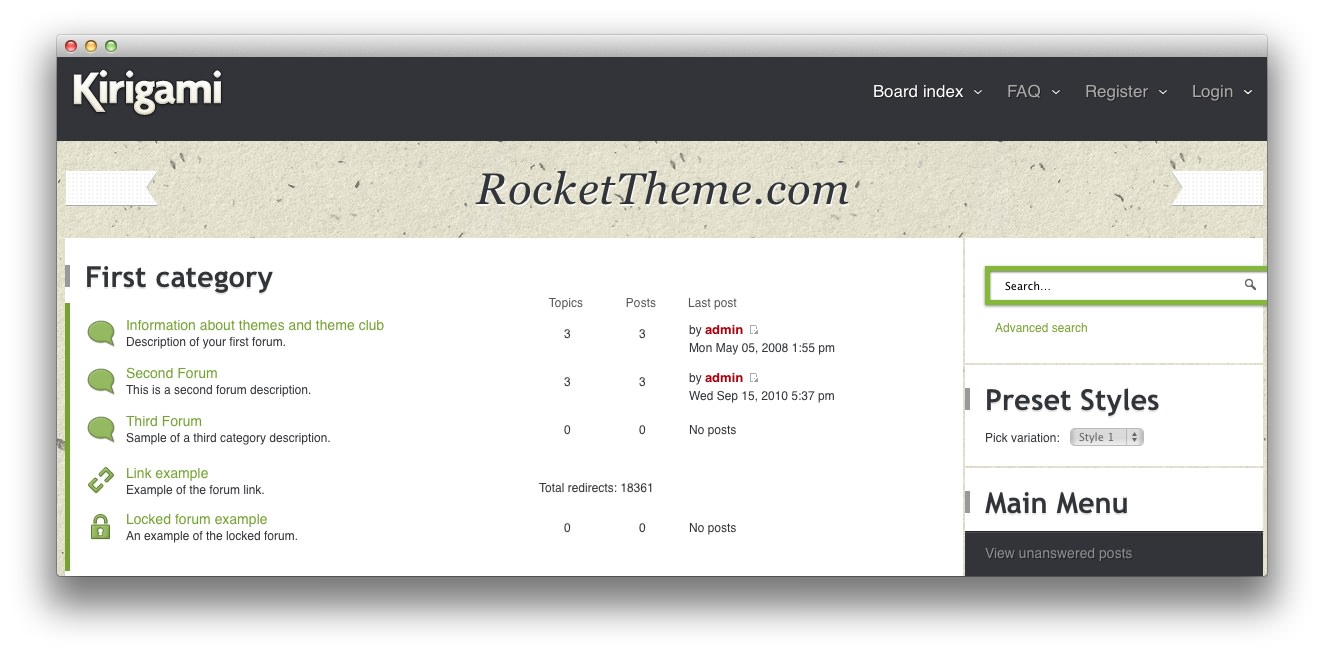Open the Advanced search link
Screen dimensions: 1324x655
pos(1041,328)
